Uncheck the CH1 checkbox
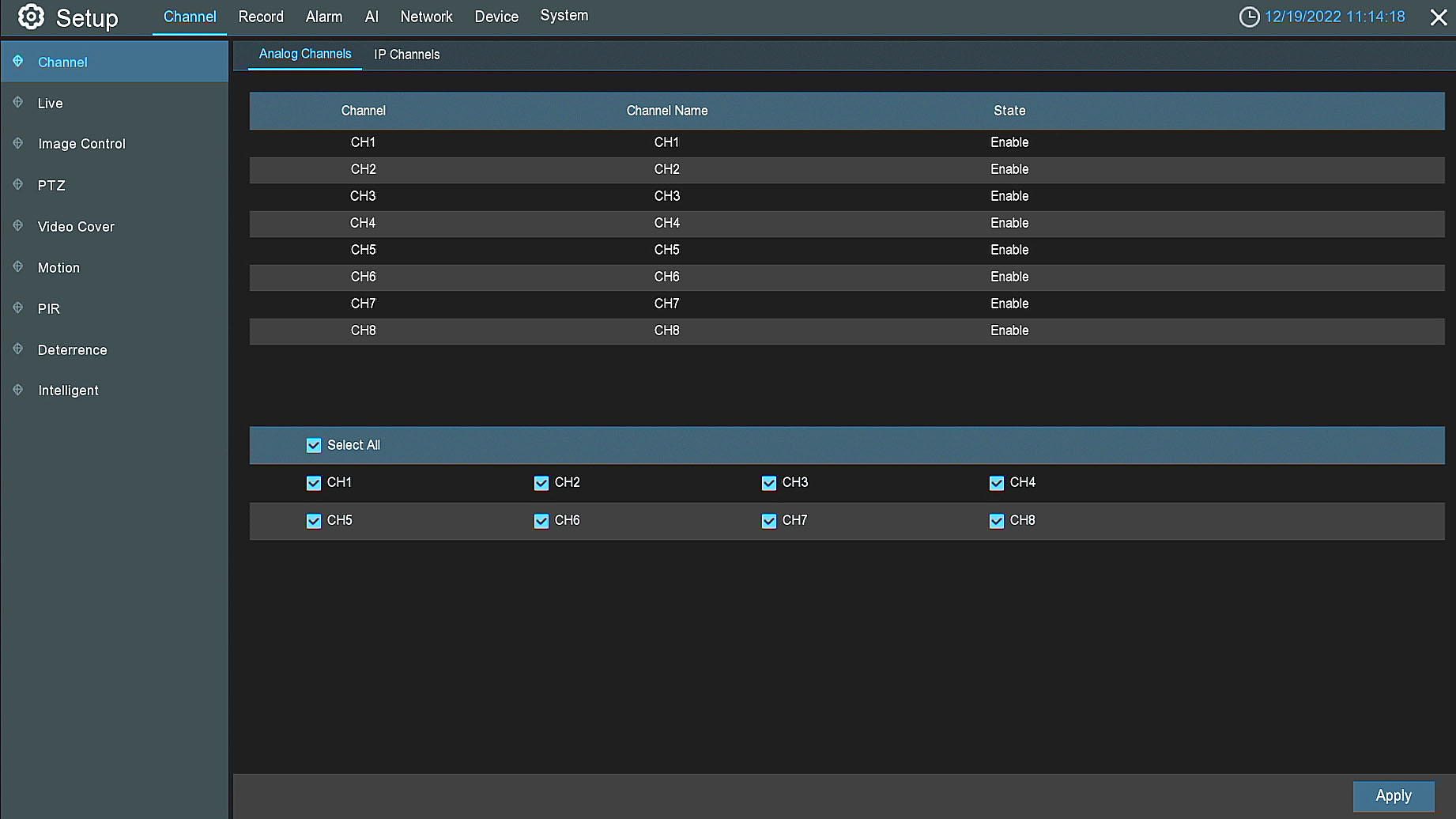This screenshot has width=1456, height=819. pyautogui.click(x=314, y=483)
